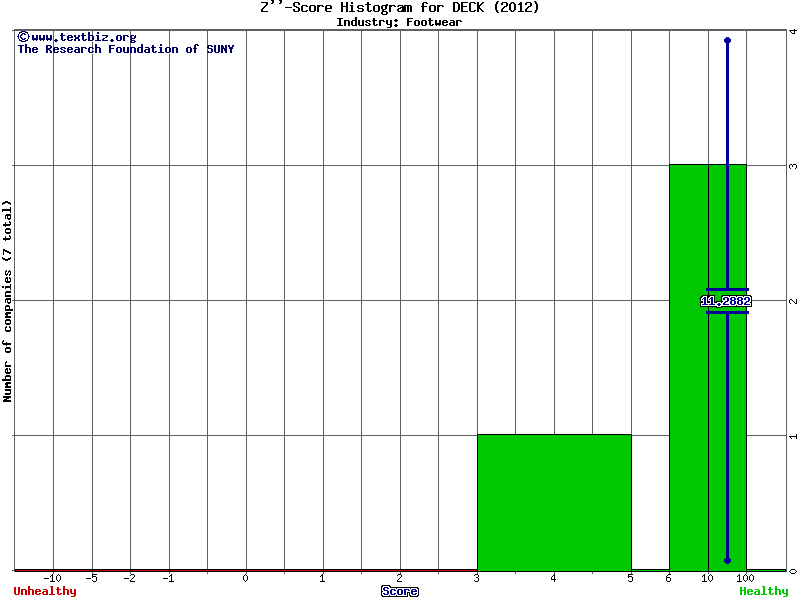Viewport: 800px width, 600px height.
Task: Click the 'Score' x-axis label
Action: pos(400,591)
